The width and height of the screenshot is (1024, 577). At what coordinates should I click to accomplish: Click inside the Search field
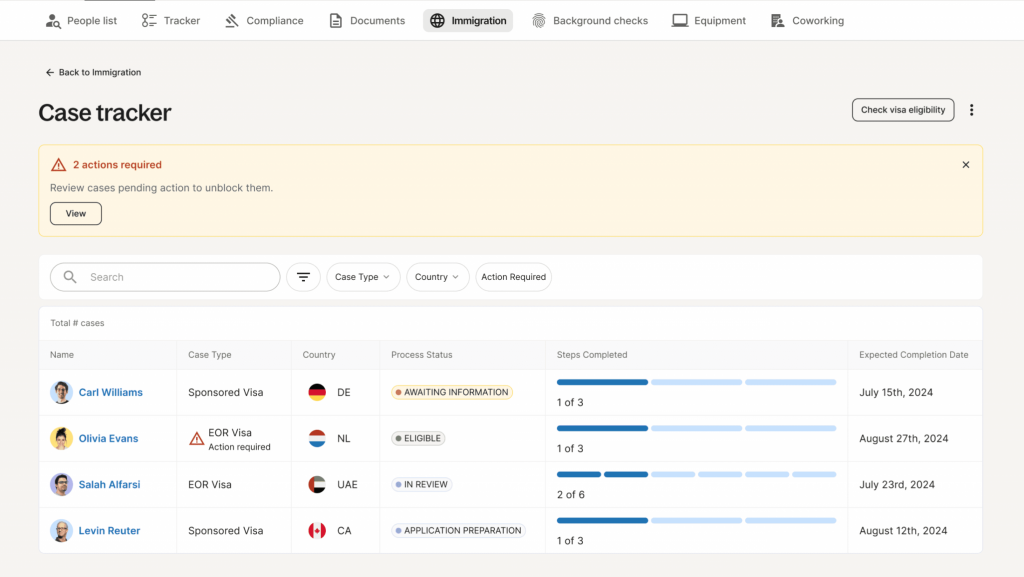[x=165, y=277]
